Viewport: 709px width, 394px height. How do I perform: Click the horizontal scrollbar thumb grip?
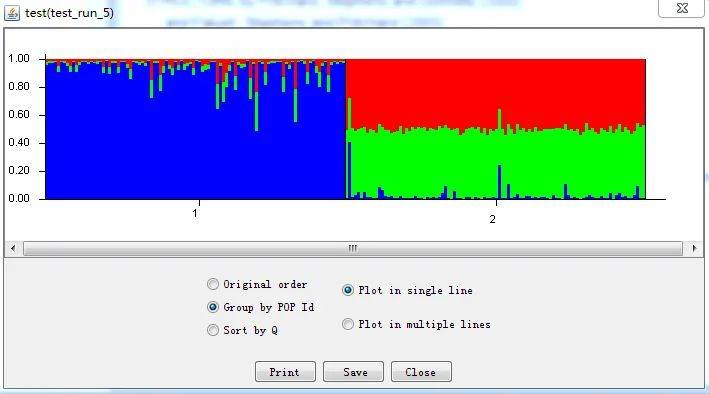click(353, 248)
